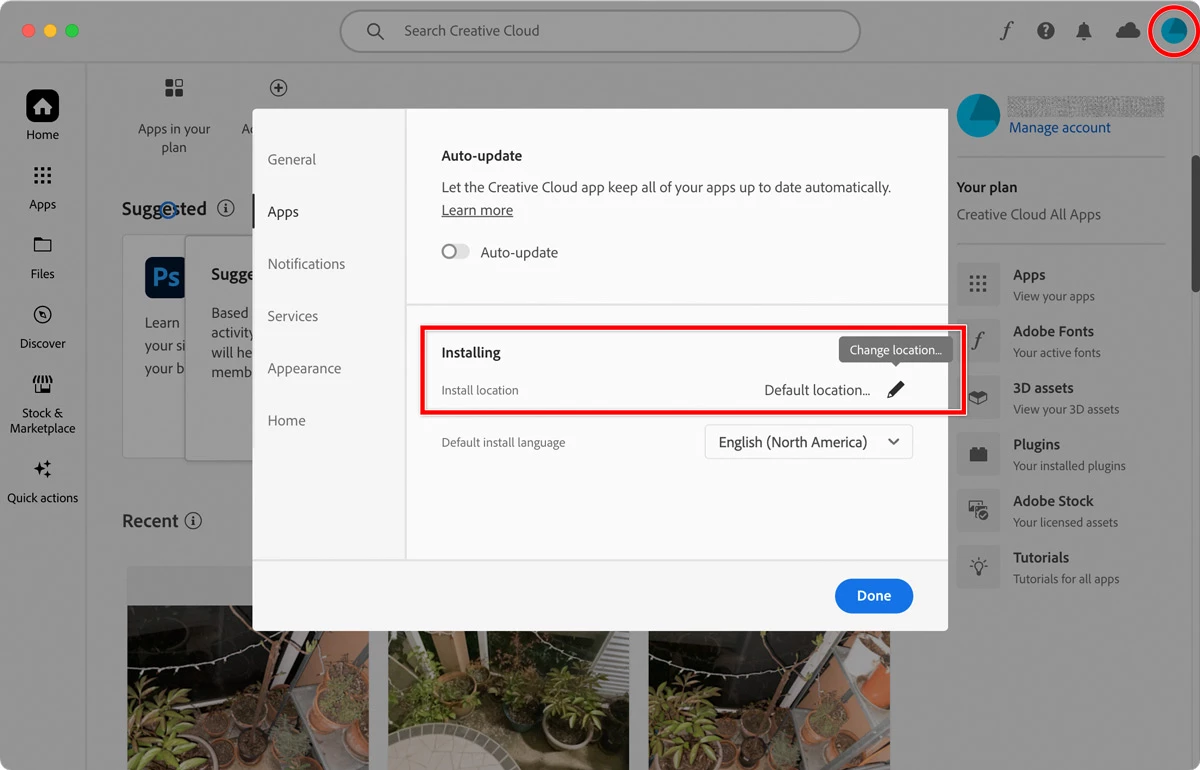The height and width of the screenshot is (770, 1200).
Task: Click the Photoshop Ps icon in Suggested
Action: (x=165, y=277)
